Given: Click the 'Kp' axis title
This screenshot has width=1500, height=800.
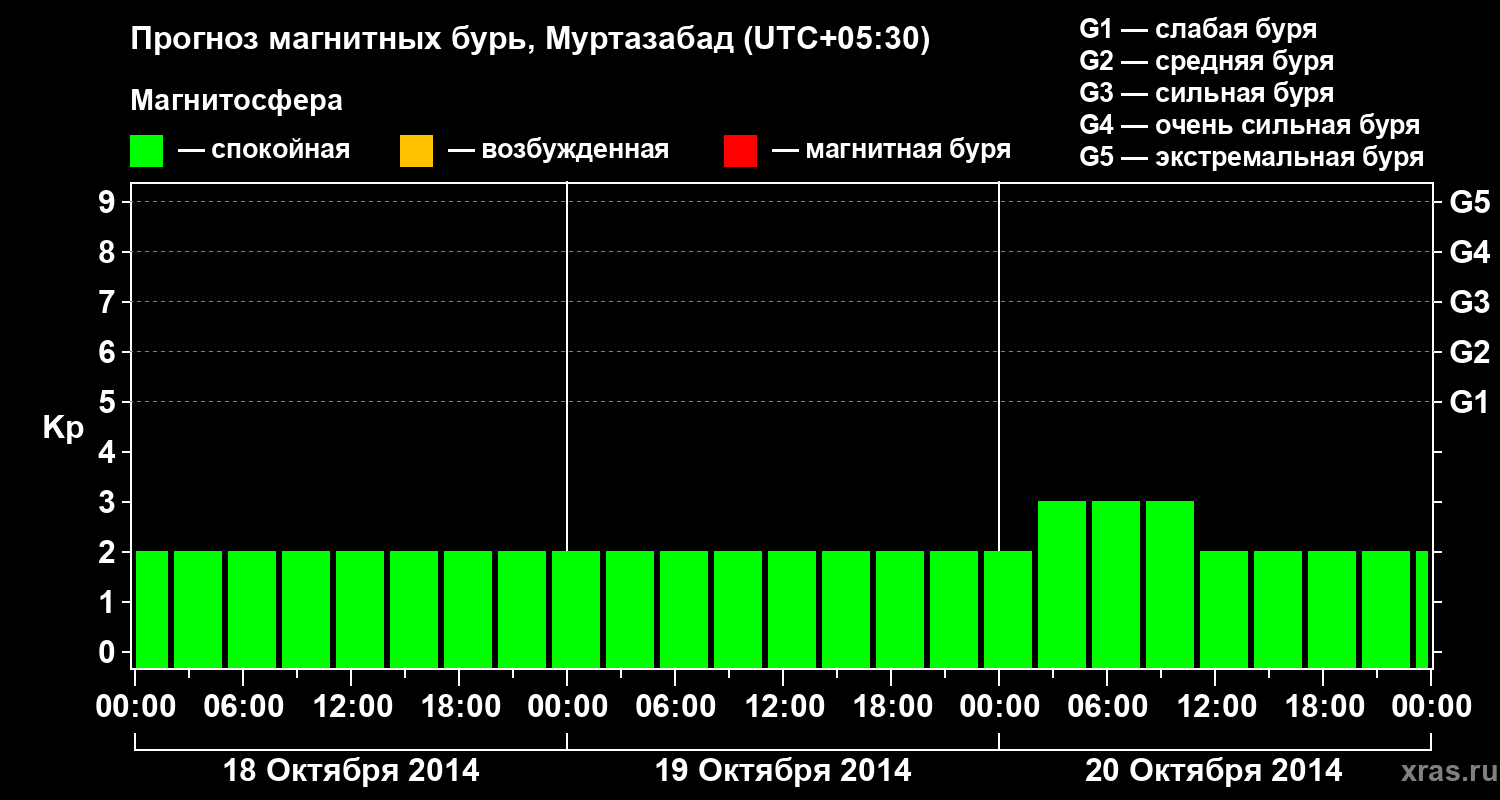Looking at the screenshot, I should pyautogui.click(x=63, y=427).
